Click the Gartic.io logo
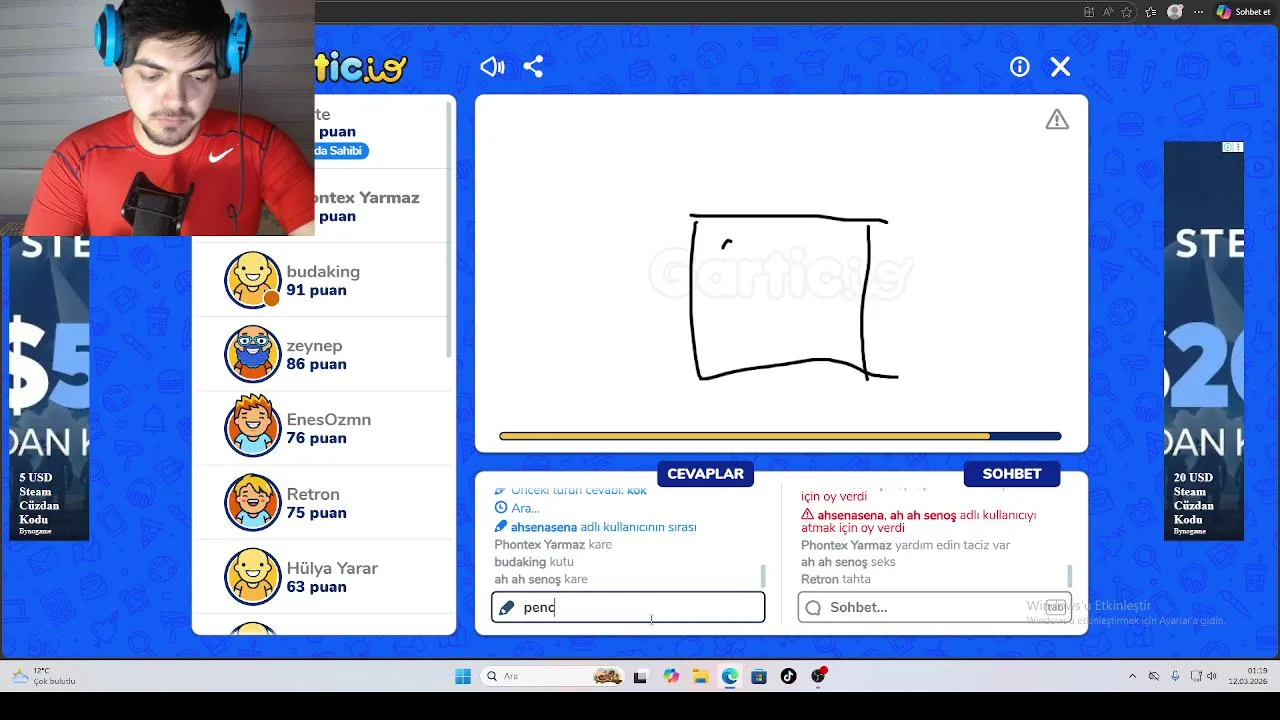Image resolution: width=1280 pixels, height=720 pixels. coord(361,67)
